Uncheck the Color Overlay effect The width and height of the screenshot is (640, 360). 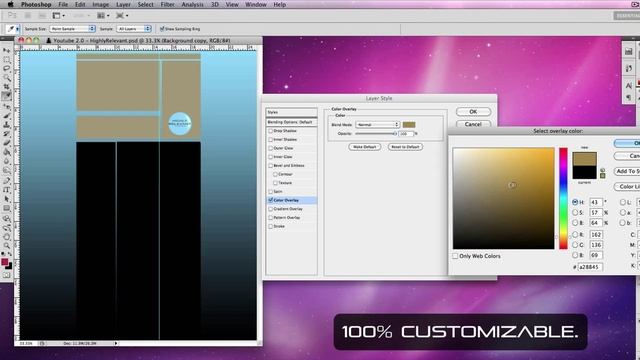(x=270, y=200)
